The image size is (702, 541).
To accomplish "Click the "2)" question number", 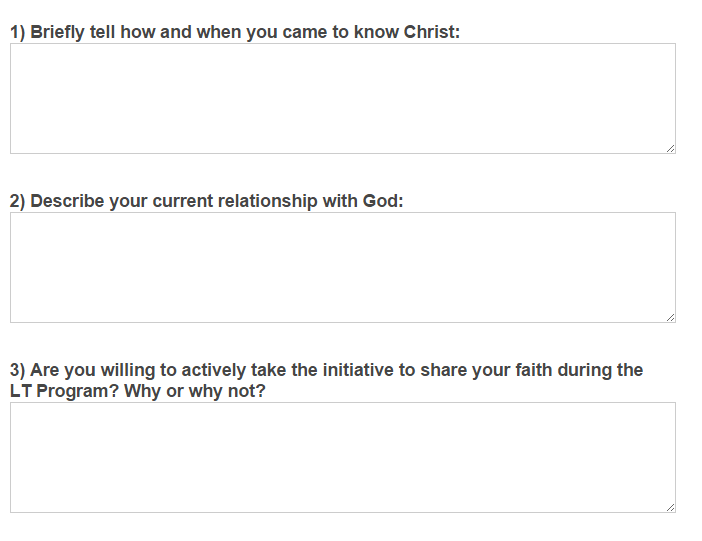I will 18,201.
